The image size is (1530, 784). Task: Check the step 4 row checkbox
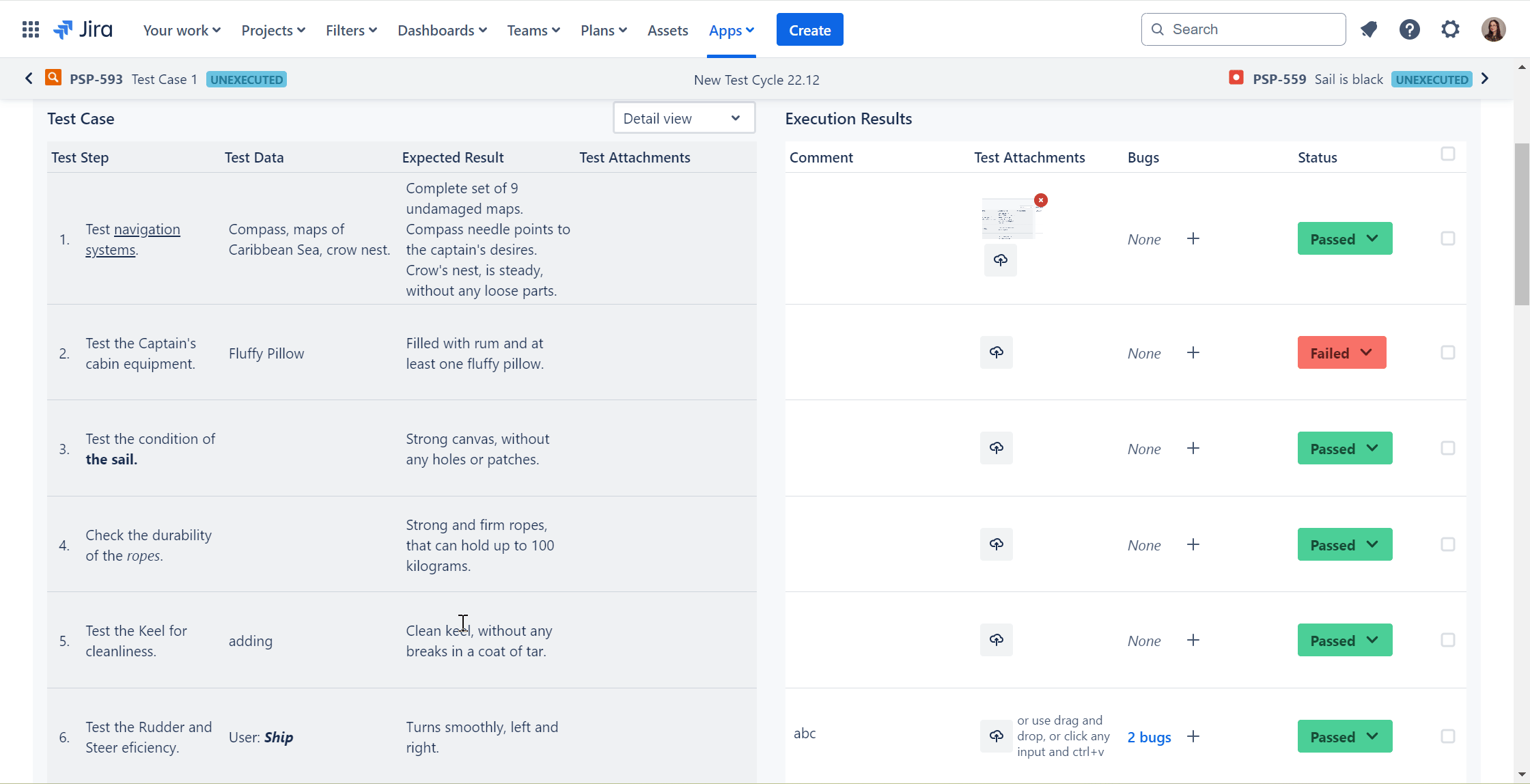(1448, 544)
